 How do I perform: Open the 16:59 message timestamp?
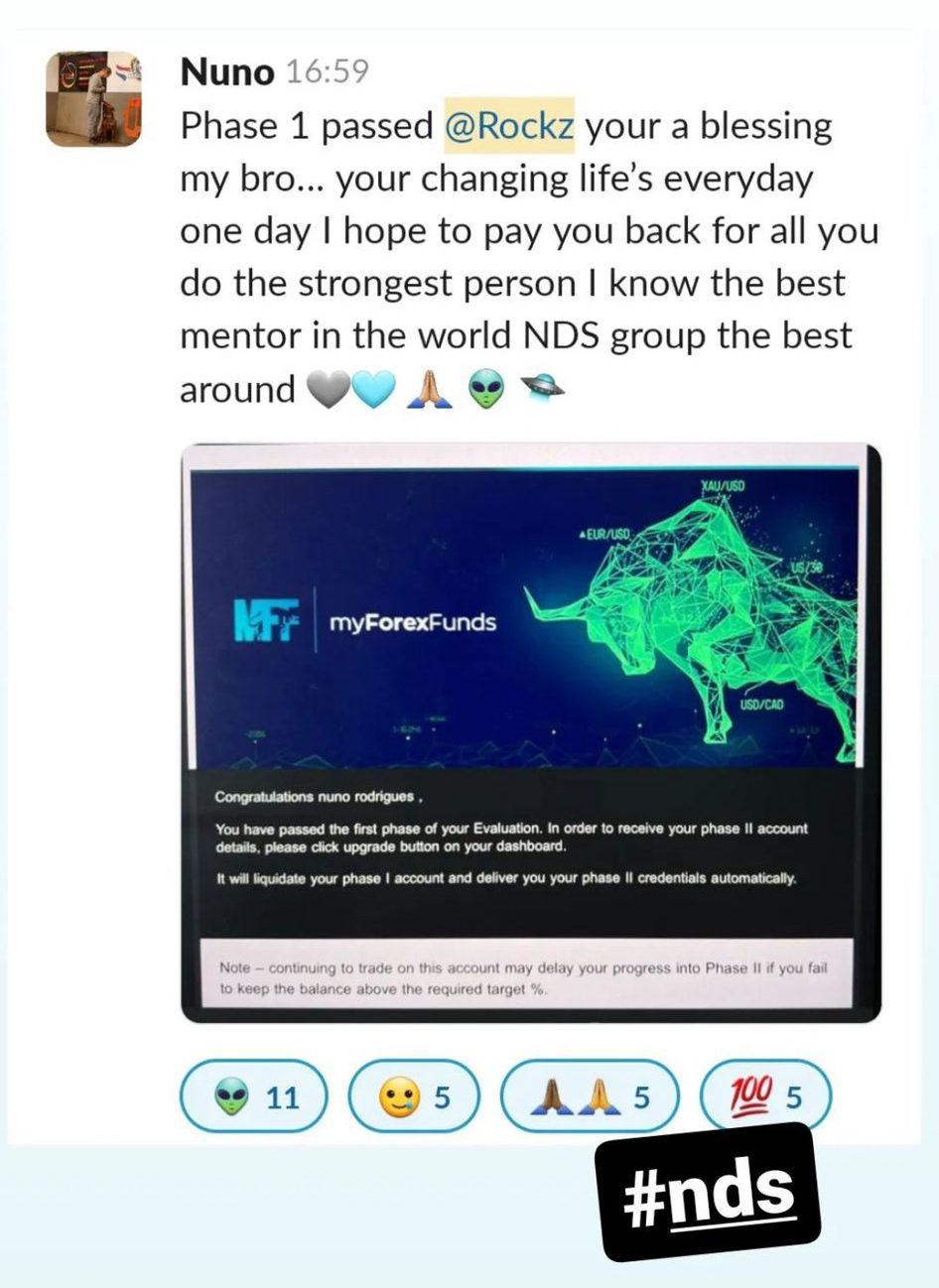(x=327, y=73)
